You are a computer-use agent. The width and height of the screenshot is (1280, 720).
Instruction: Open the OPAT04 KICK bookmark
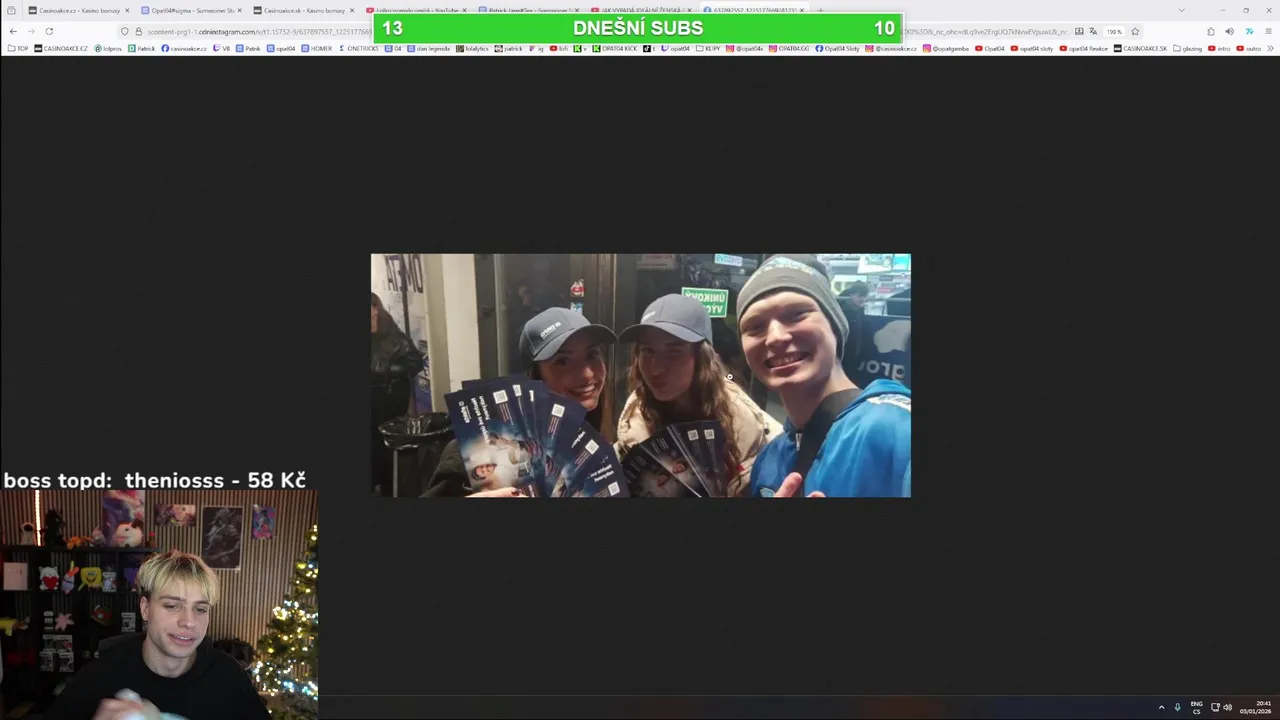coord(615,48)
